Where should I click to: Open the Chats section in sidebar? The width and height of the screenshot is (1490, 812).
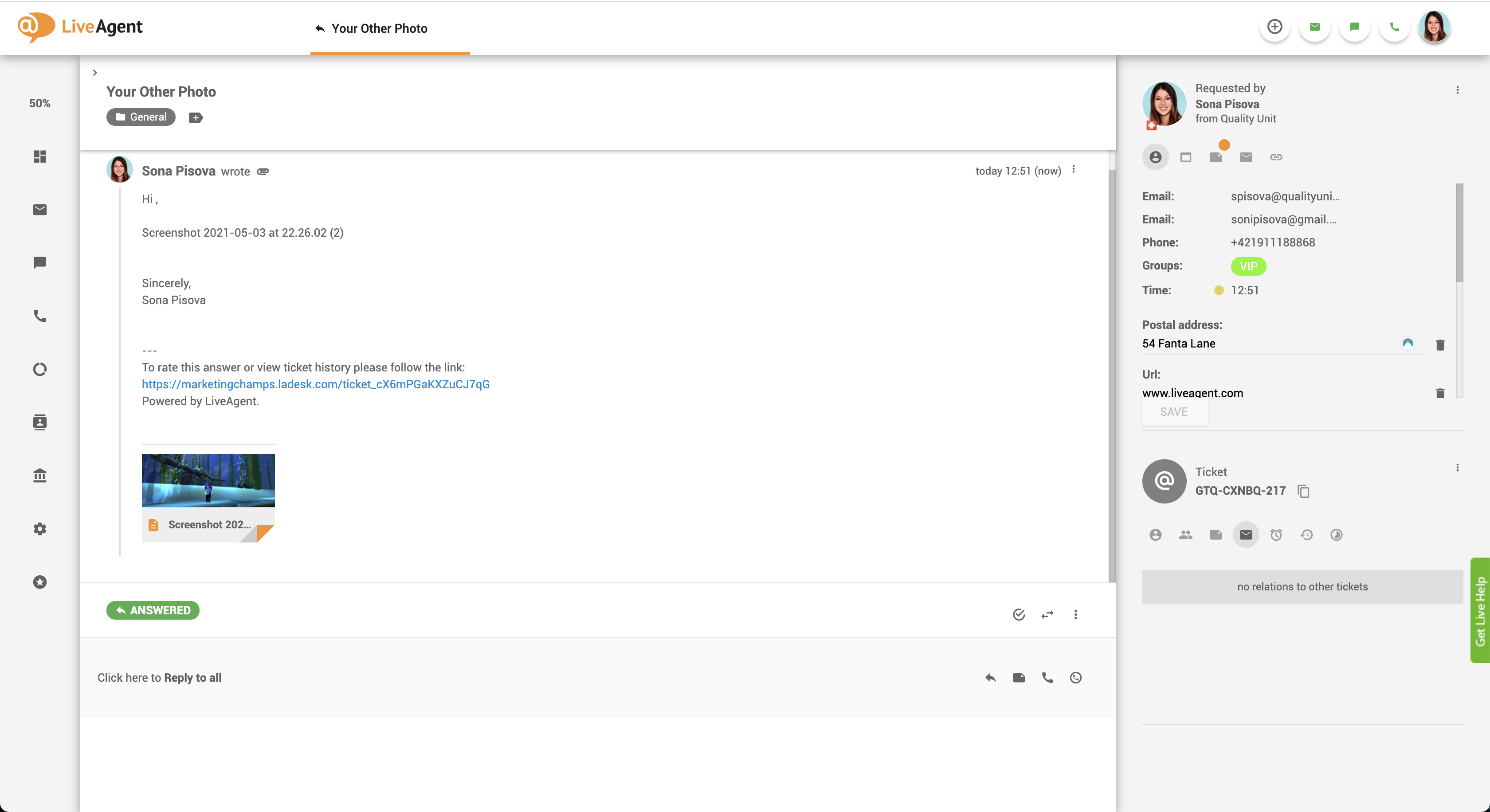coord(39,263)
